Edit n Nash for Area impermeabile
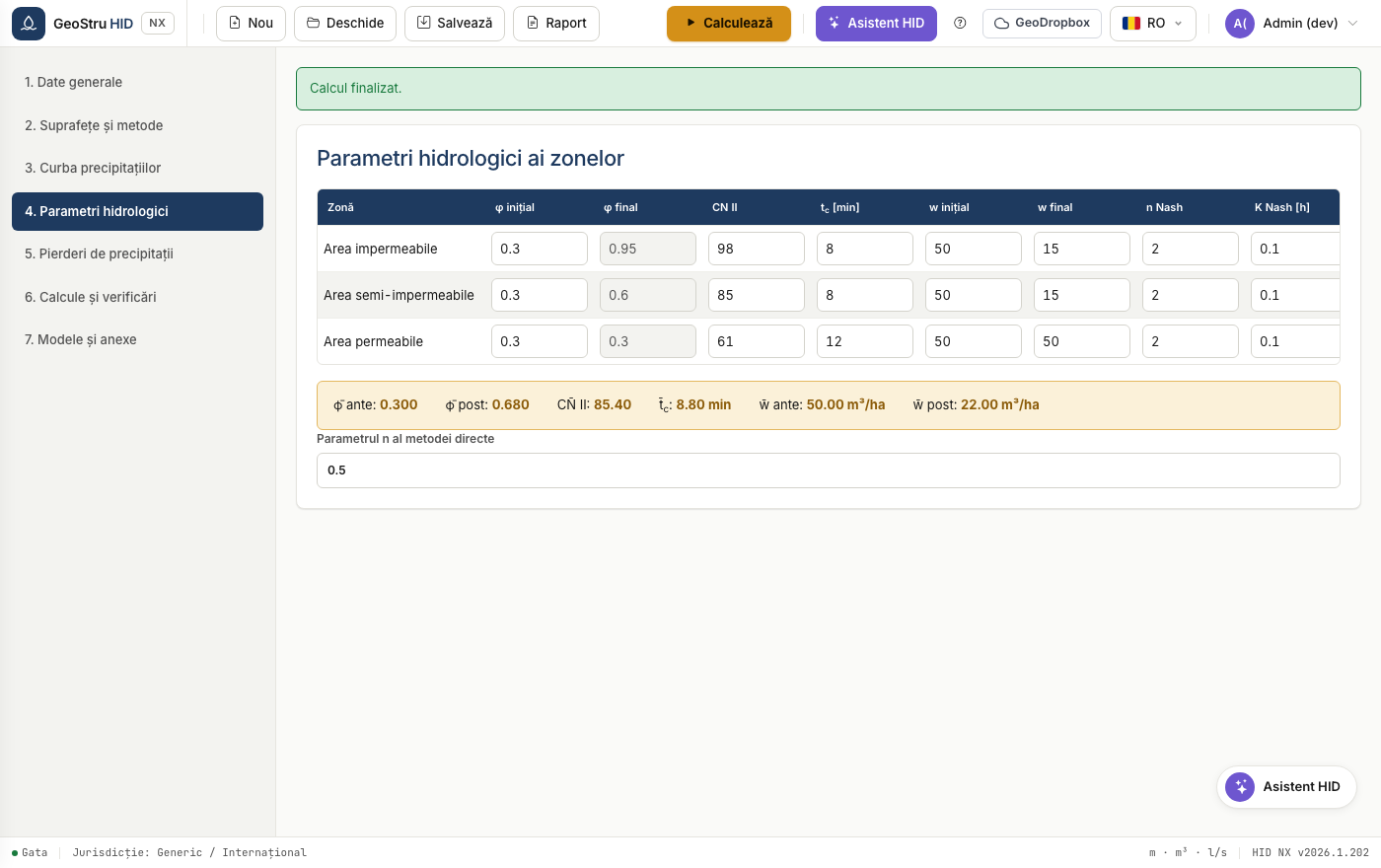Screen dimensions: 1381x868 pyautogui.click(x=1191, y=249)
